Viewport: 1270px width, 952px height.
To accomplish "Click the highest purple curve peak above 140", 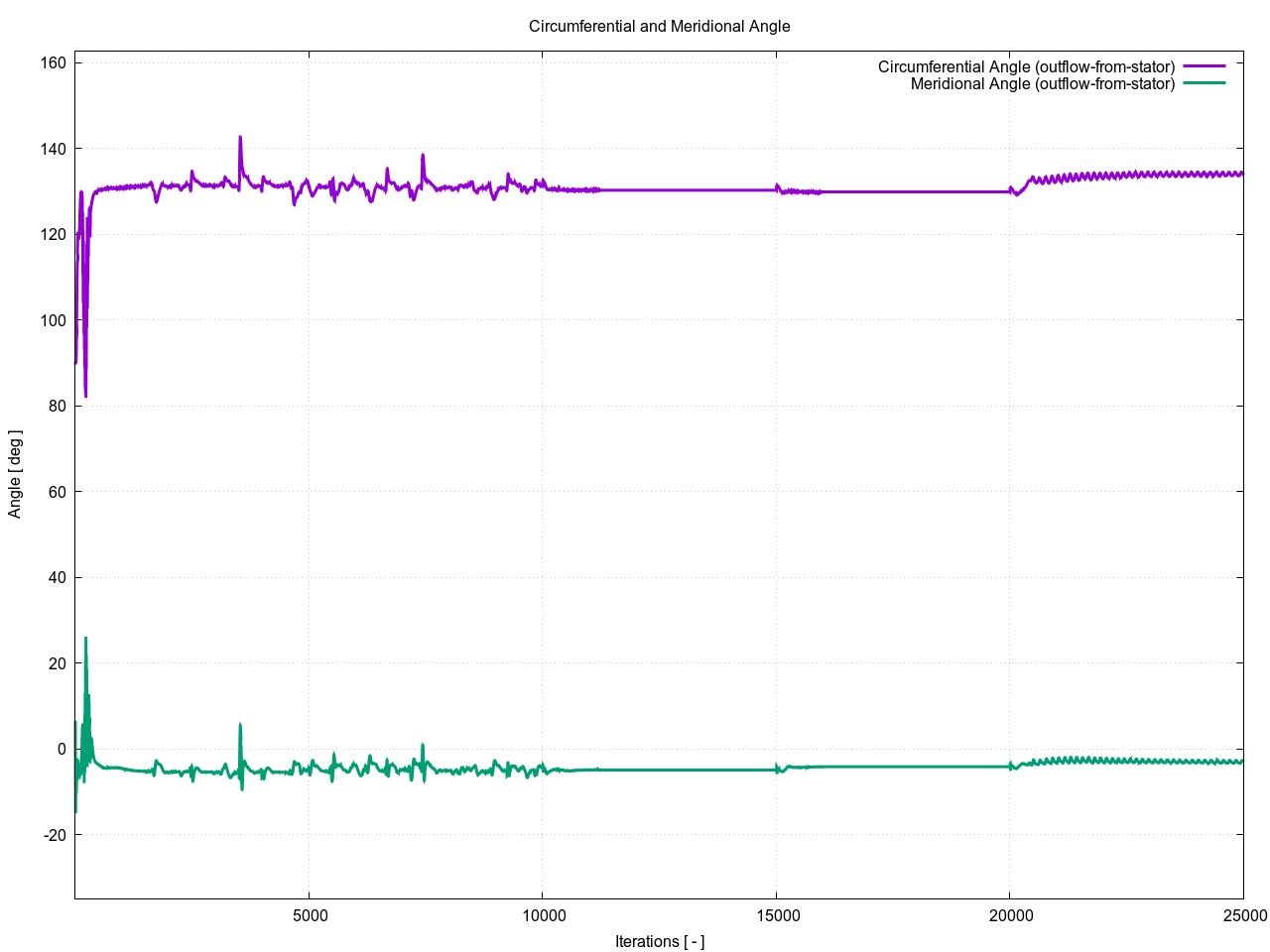I will click(240, 138).
